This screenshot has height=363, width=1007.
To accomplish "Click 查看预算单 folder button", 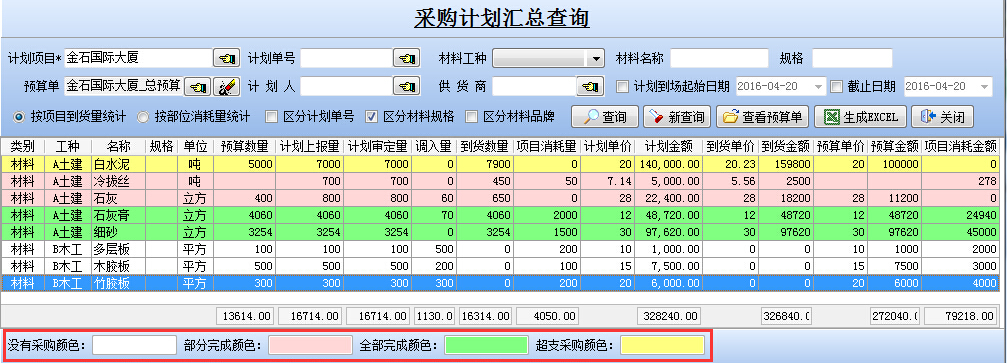I will (762, 117).
